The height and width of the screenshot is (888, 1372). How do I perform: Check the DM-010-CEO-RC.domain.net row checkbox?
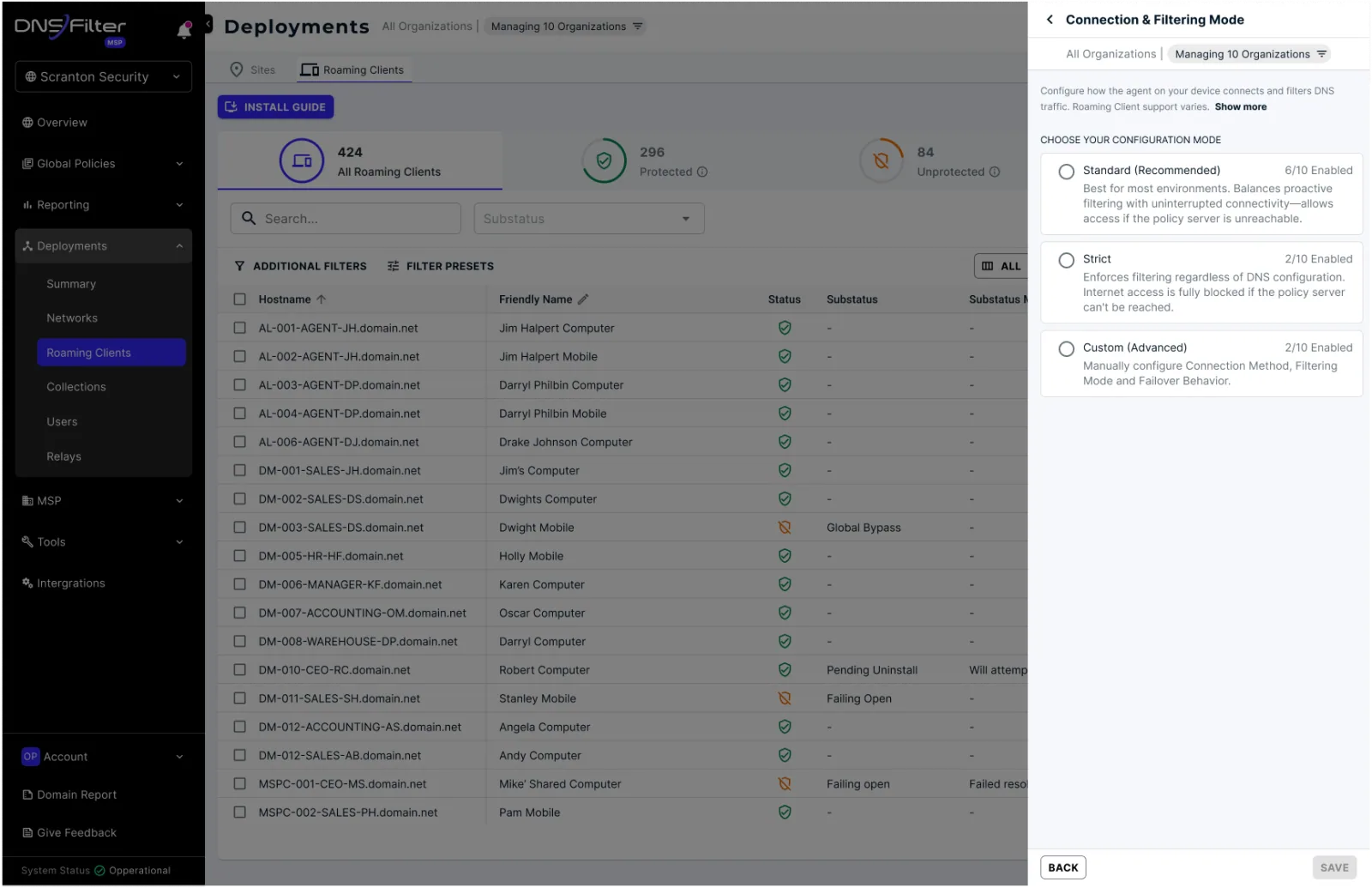240,670
